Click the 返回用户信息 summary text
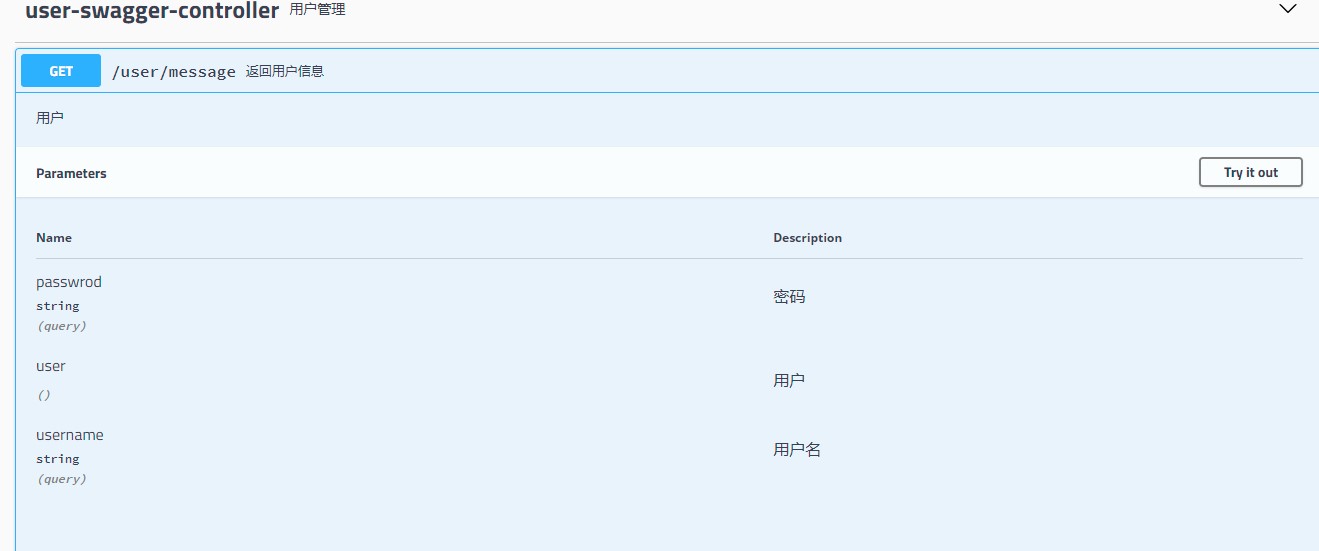The height and width of the screenshot is (551, 1319). pyautogui.click(x=285, y=71)
